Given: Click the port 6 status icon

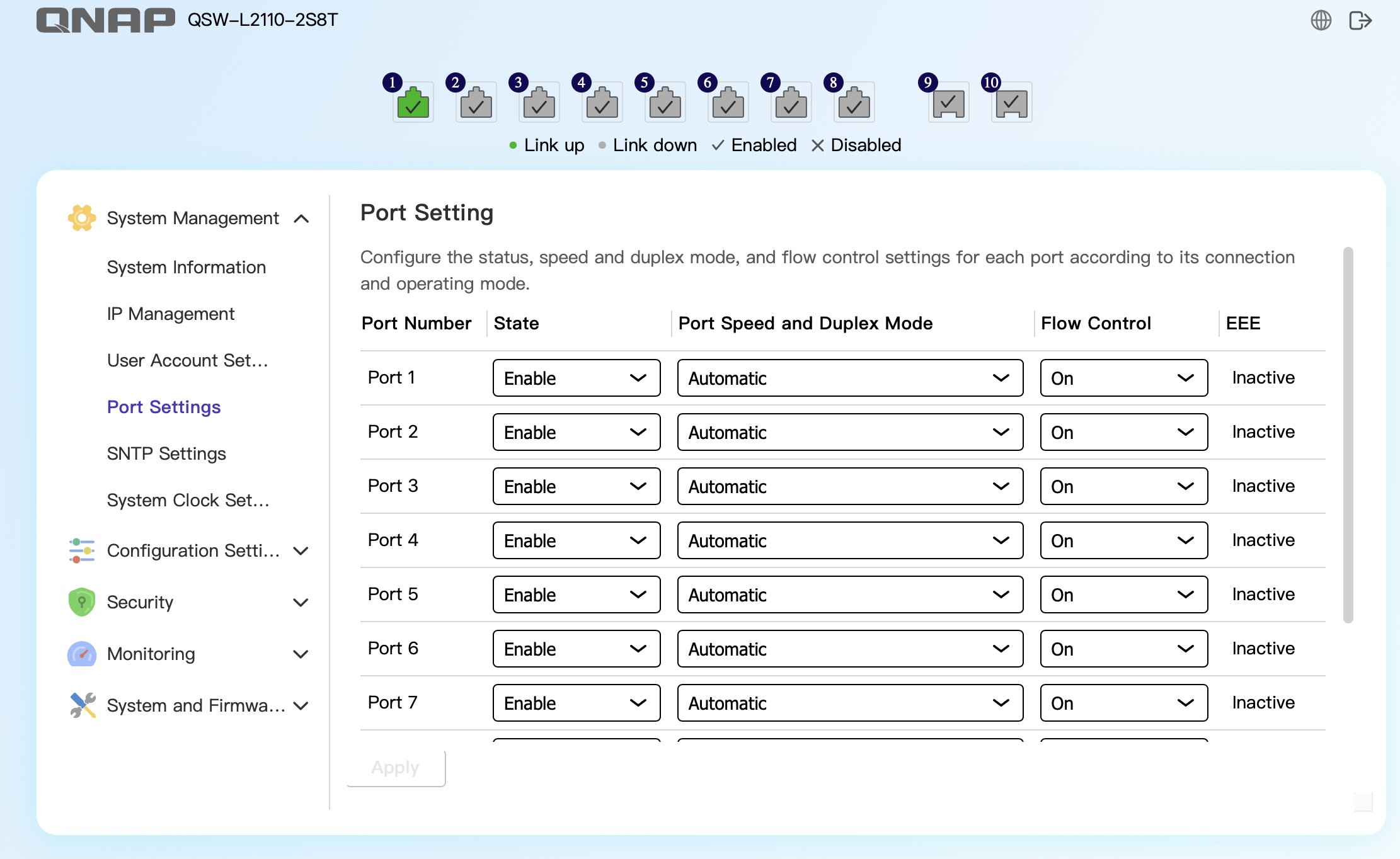Looking at the screenshot, I should click(x=728, y=103).
